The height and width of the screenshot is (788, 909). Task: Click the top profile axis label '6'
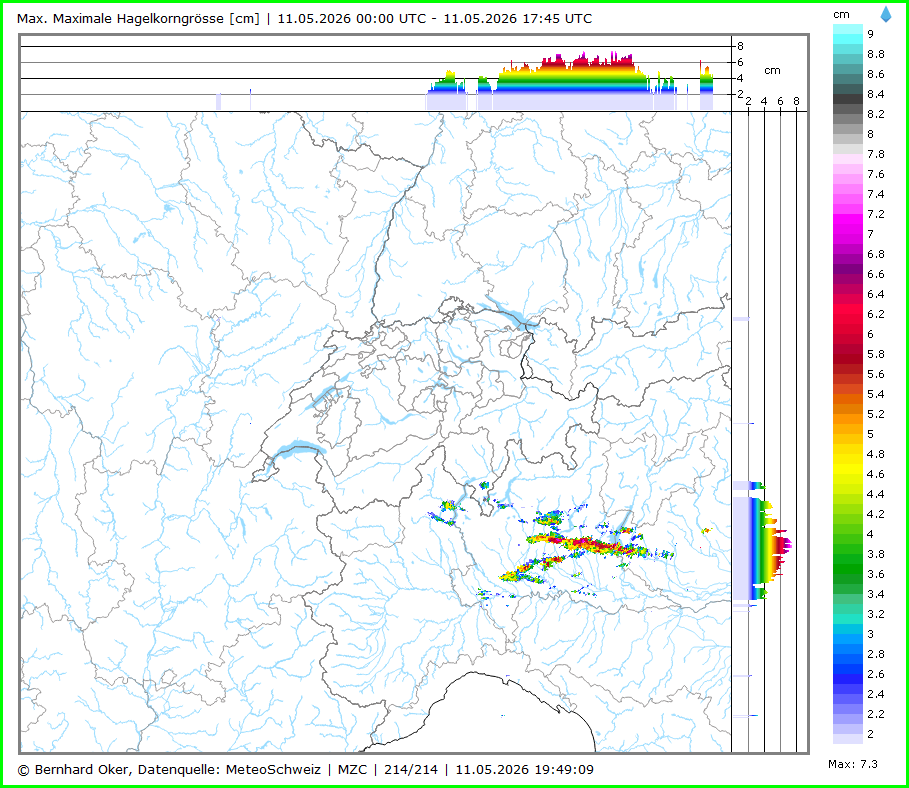click(740, 62)
